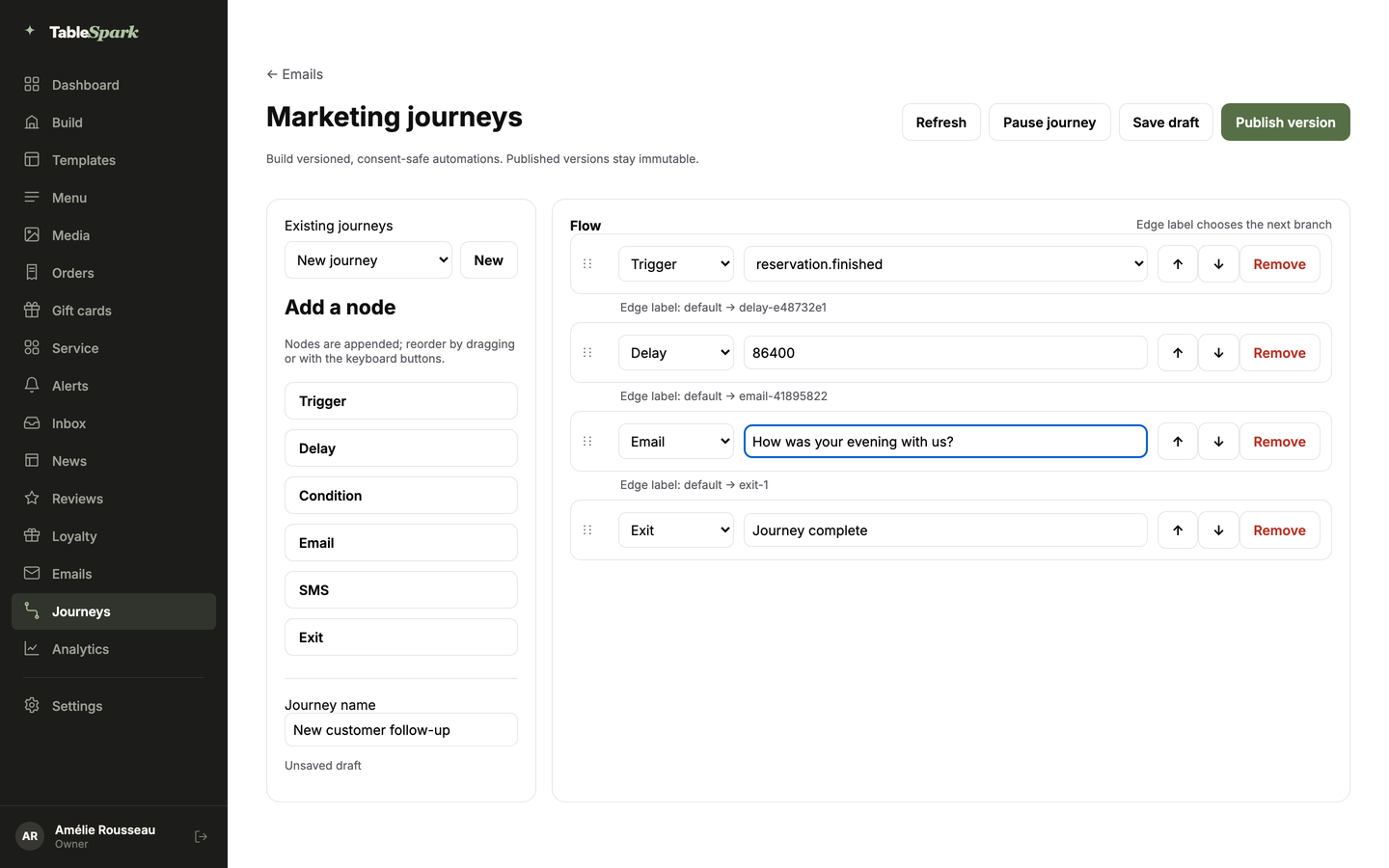The image size is (1389, 868).
Task: Move the Trigger node up with its arrow
Action: [x=1178, y=264]
